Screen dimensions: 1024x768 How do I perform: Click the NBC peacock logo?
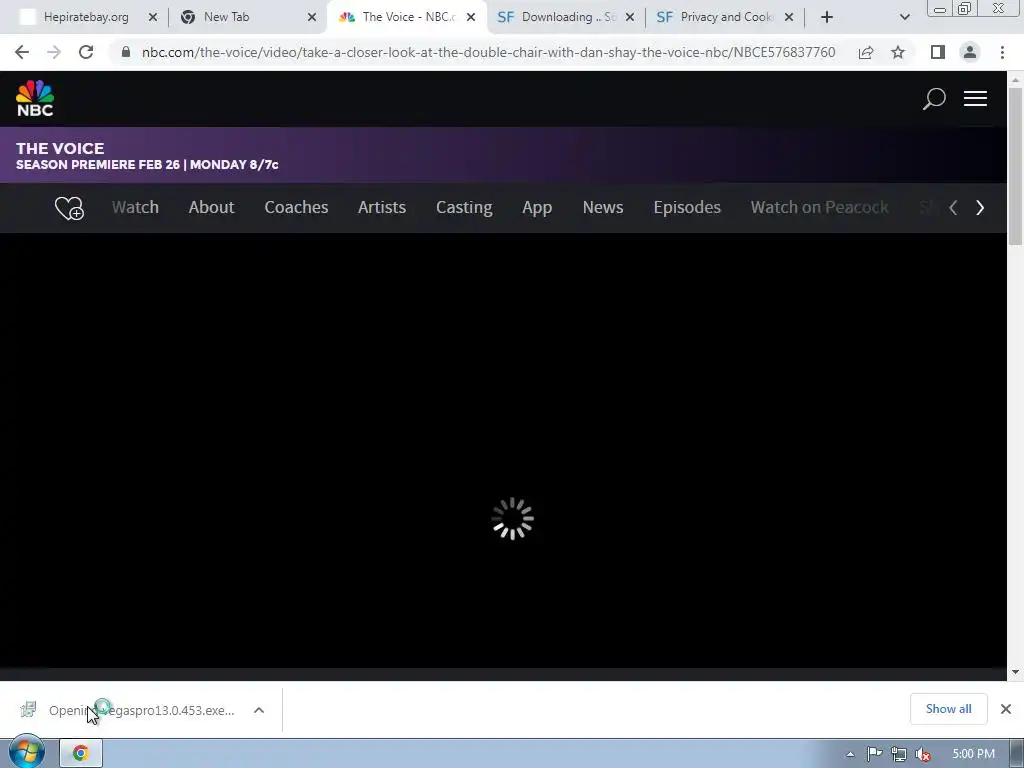tap(35, 99)
